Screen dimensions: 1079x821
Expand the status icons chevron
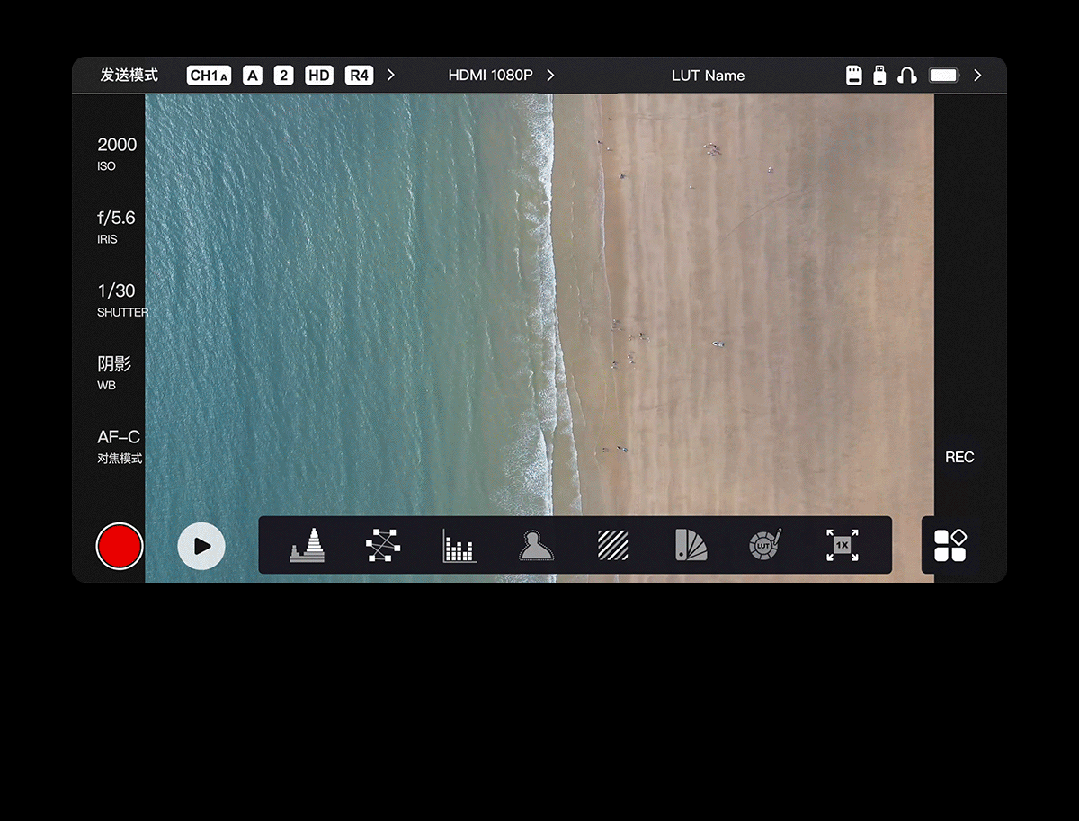[x=977, y=75]
